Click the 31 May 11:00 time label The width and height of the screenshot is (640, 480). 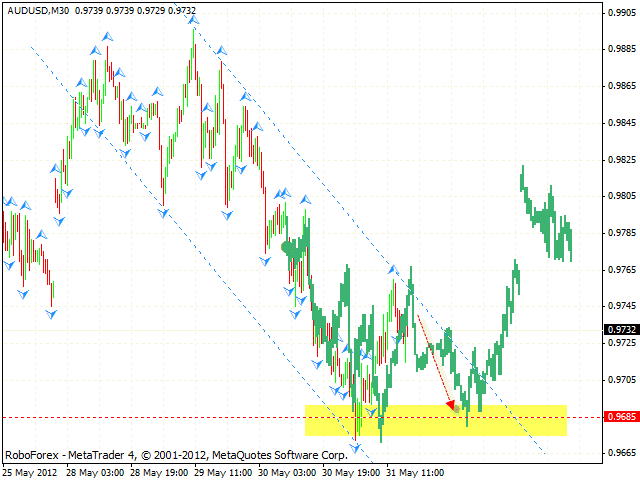point(416,471)
